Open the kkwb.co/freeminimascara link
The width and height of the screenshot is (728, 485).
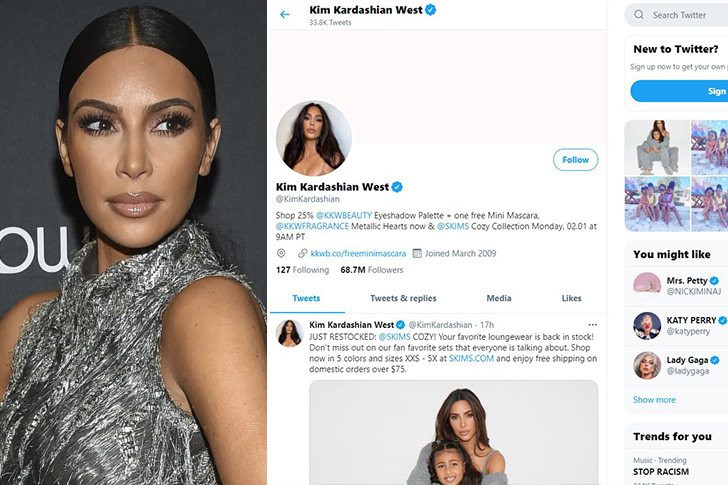tap(358, 253)
